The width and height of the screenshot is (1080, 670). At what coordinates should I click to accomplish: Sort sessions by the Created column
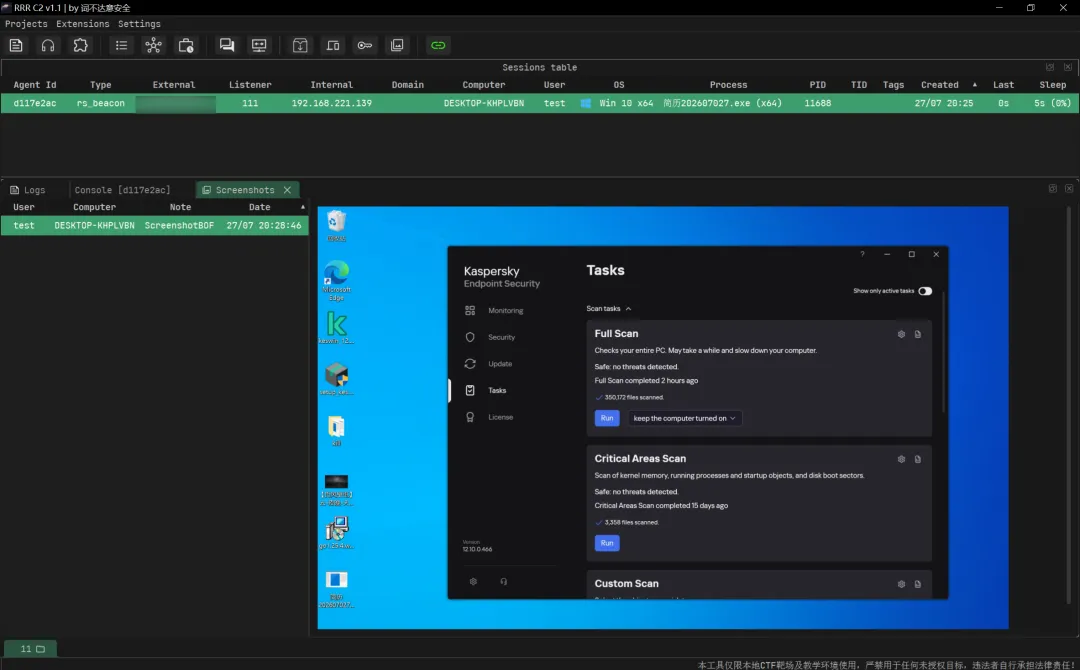(x=939, y=85)
